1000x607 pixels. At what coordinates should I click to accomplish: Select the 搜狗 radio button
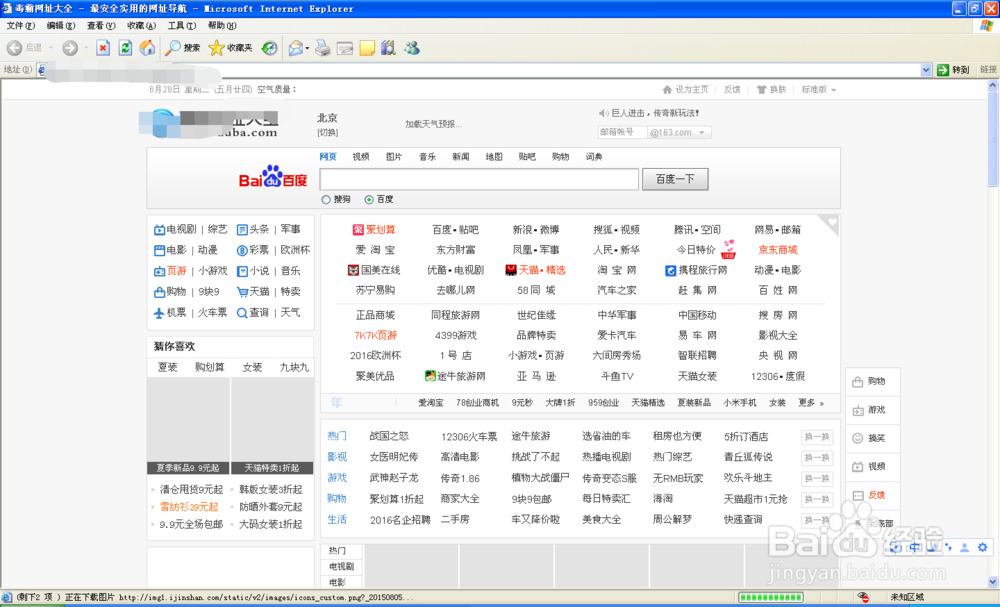point(326,200)
